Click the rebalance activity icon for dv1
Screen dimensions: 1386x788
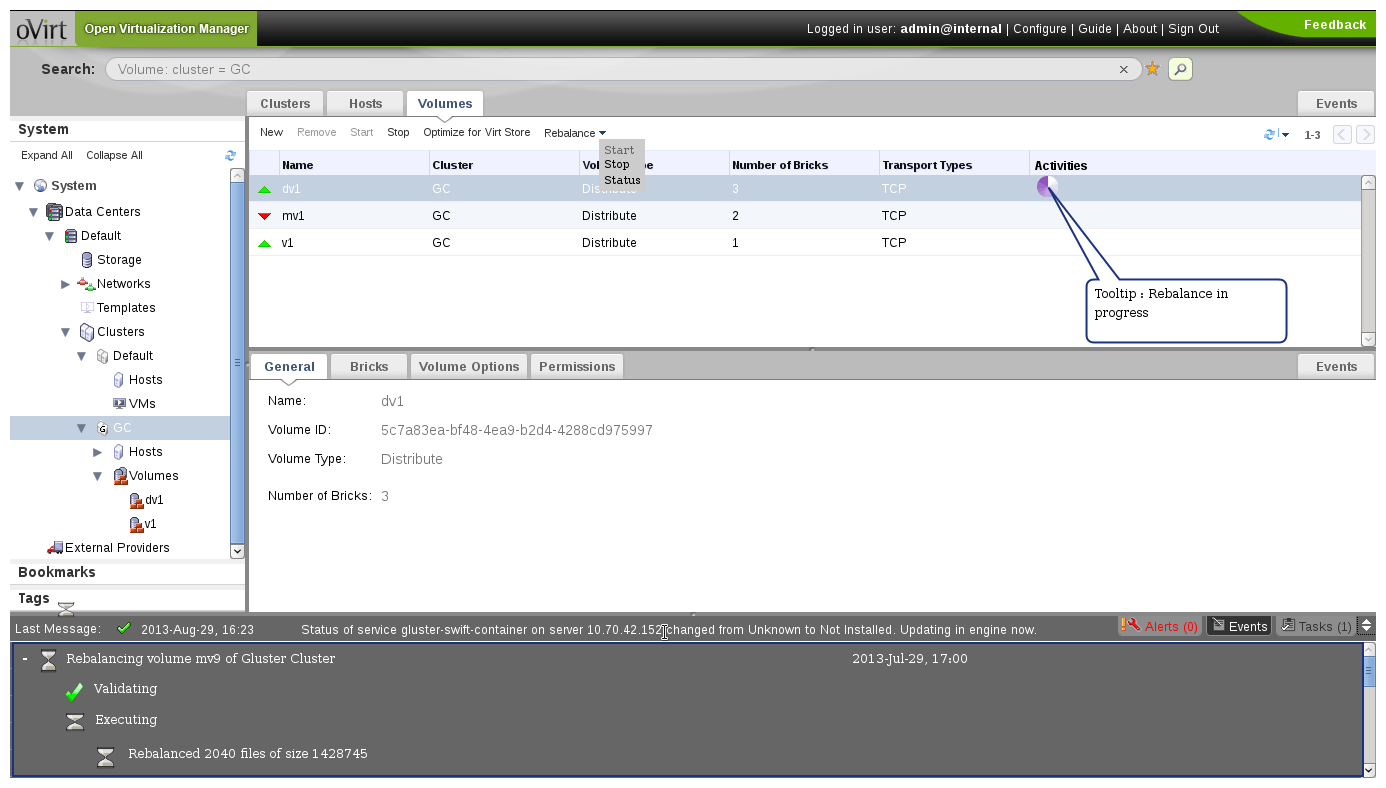click(x=1046, y=186)
